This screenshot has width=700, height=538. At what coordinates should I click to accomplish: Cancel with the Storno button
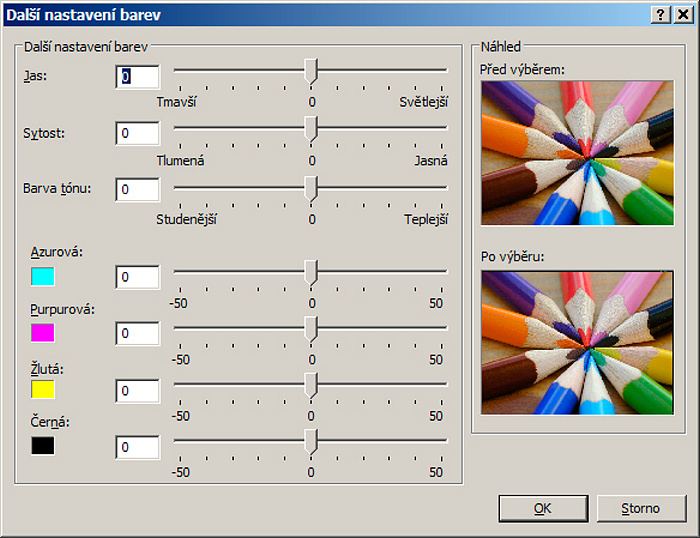641,508
